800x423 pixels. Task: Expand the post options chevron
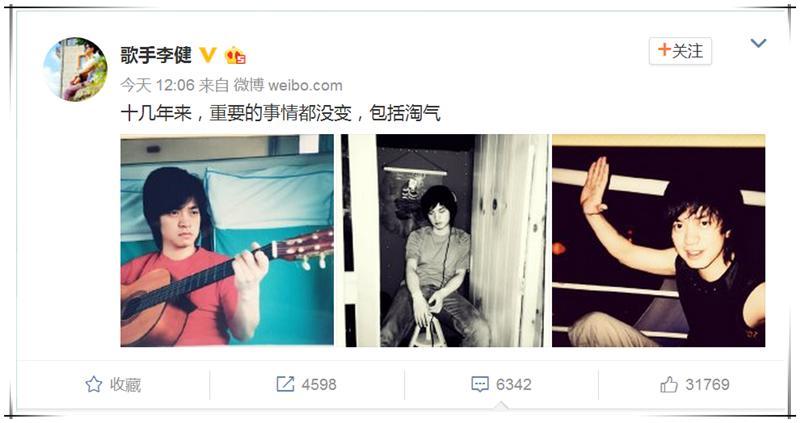[x=759, y=43]
